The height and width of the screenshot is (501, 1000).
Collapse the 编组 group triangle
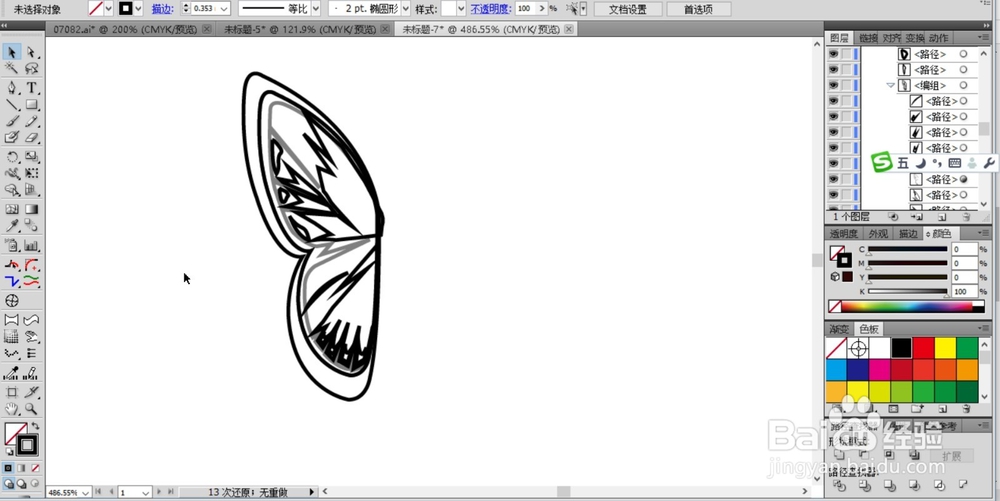point(890,85)
